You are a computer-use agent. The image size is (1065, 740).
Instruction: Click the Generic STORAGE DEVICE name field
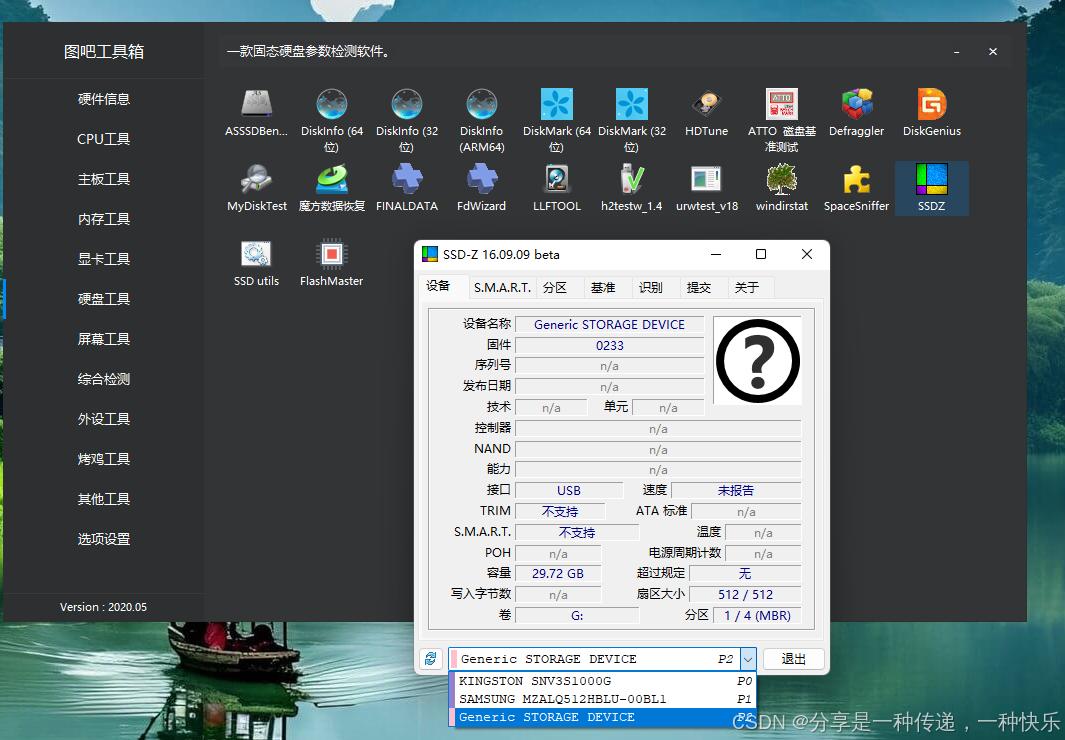click(609, 325)
